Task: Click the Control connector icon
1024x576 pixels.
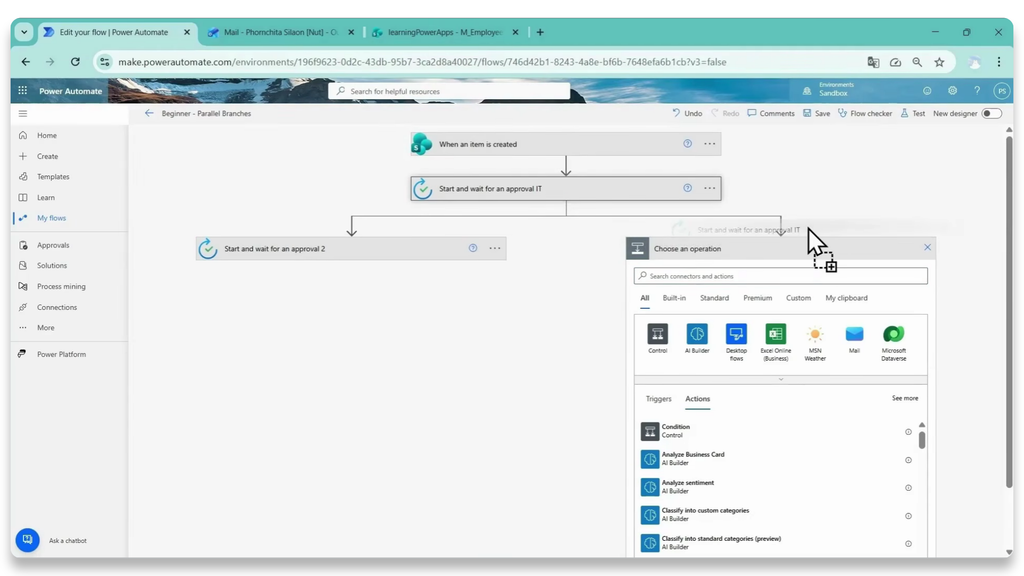Action: click(x=658, y=334)
